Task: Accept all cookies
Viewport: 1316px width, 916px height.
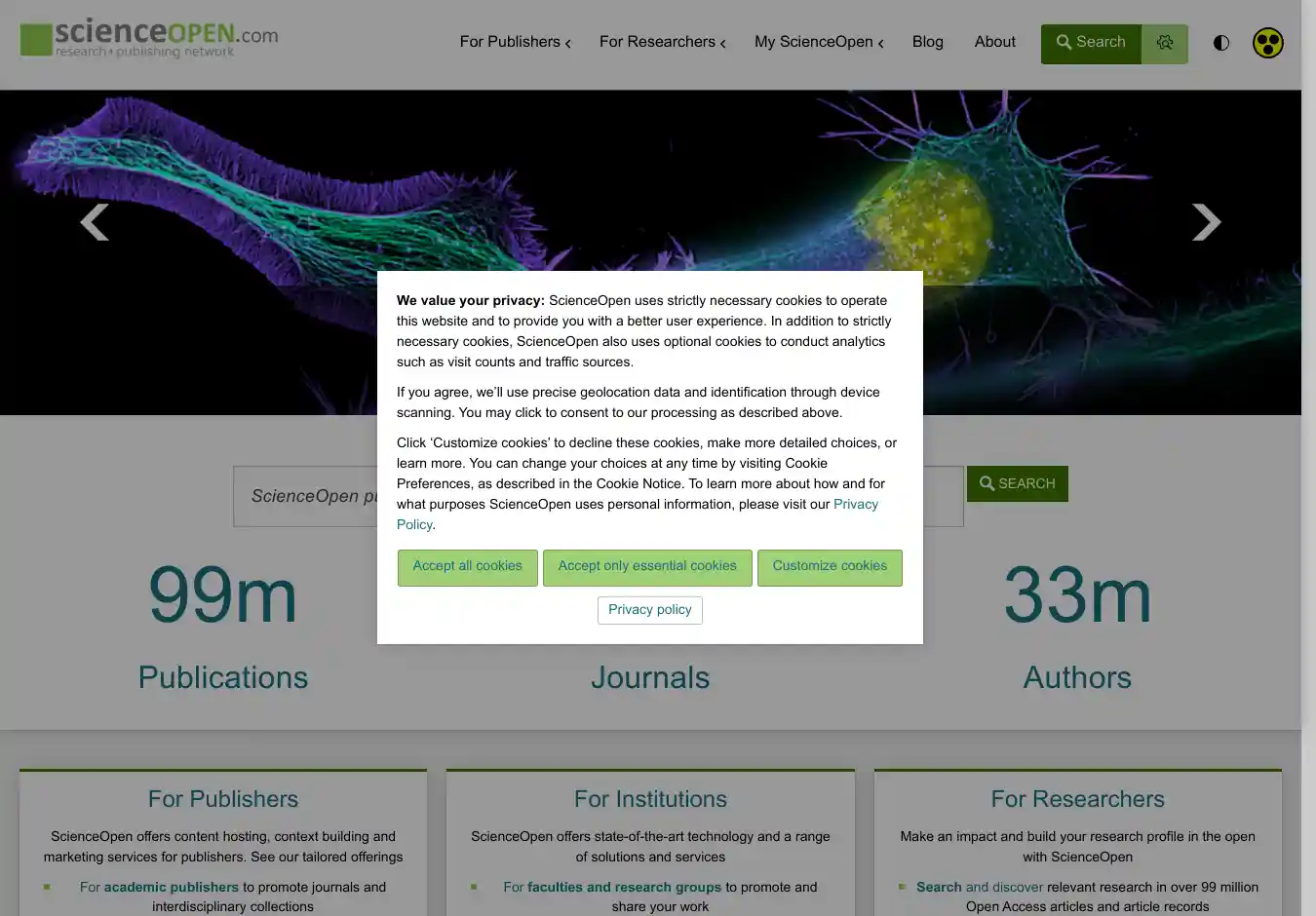Action: (467, 567)
